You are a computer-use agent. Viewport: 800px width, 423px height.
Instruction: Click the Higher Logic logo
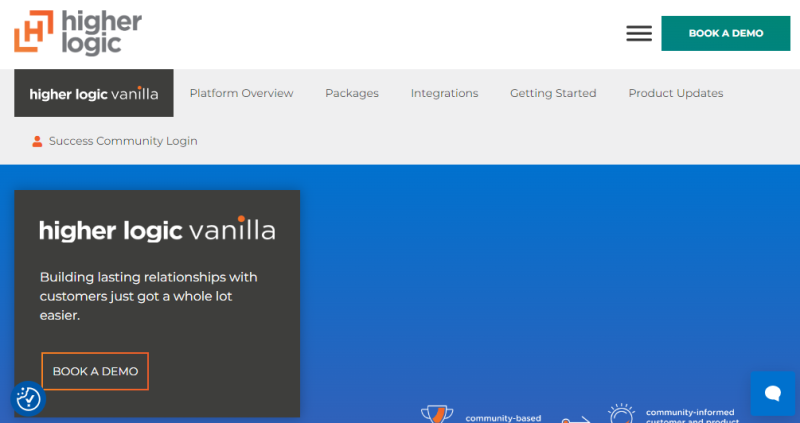(x=78, y=33)
